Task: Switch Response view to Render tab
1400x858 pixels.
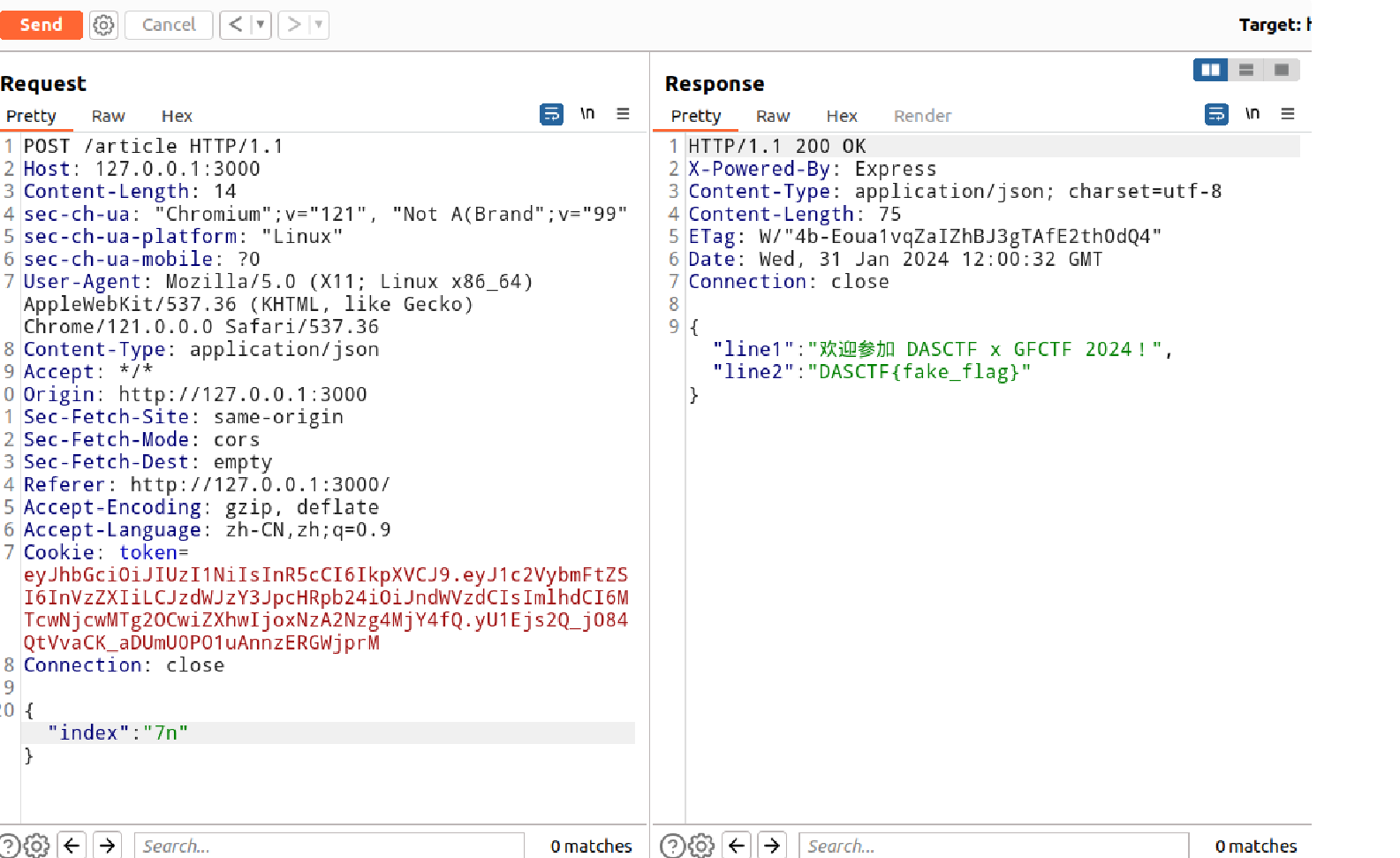Action: [922, 116]
